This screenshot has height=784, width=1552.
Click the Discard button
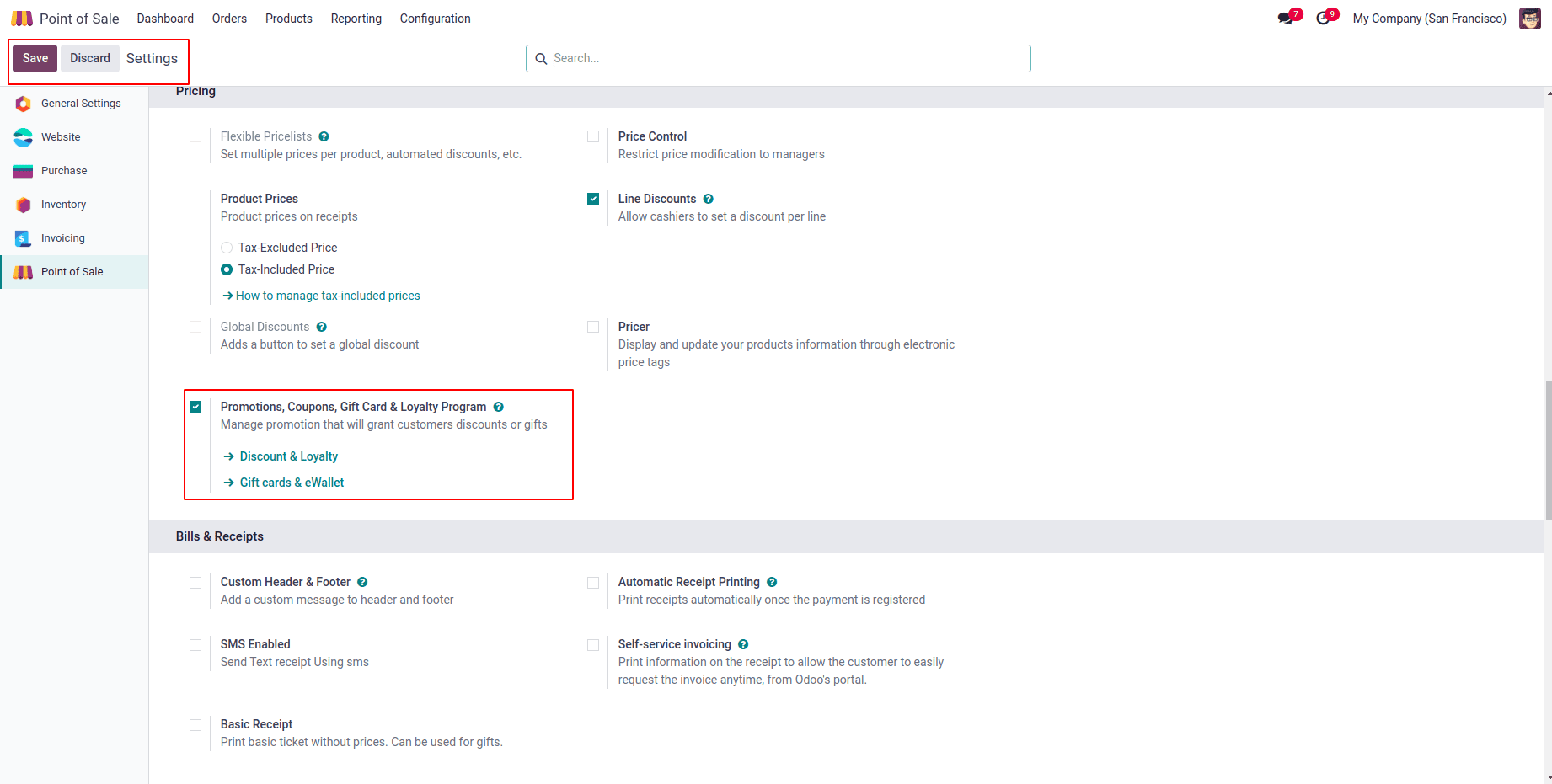click(90, 58)
